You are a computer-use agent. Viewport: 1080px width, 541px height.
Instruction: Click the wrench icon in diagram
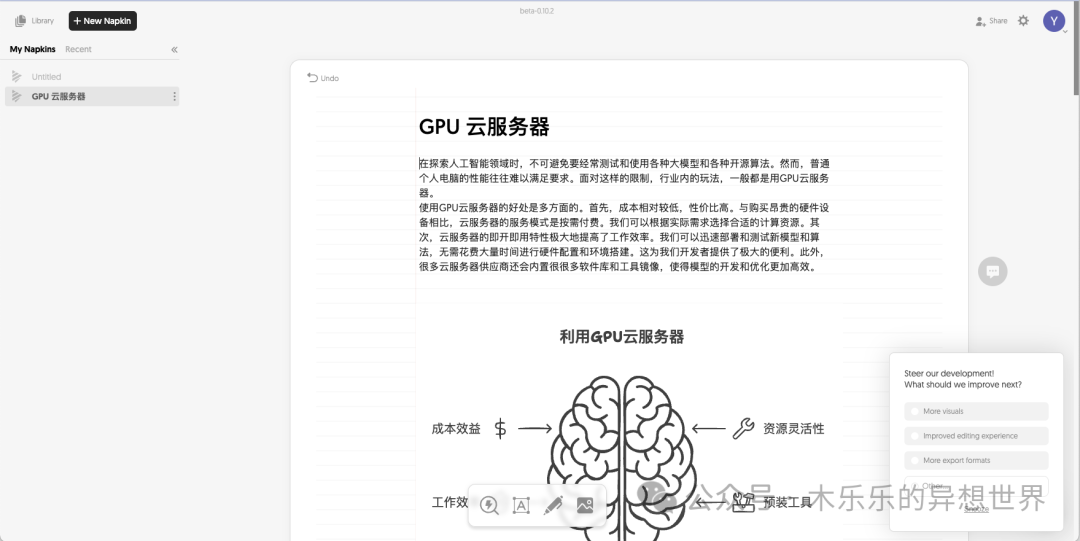743,429
